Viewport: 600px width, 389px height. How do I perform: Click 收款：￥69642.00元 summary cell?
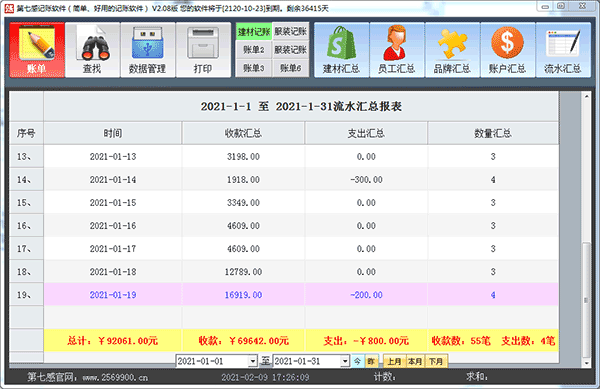coord(243,340)
